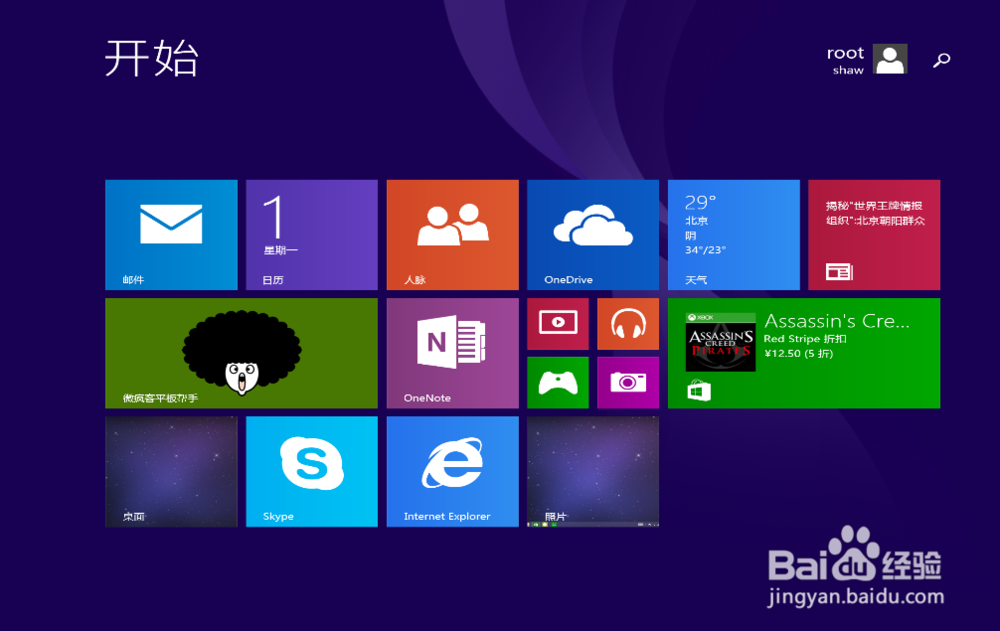Viewport: 1000px width, 631px height.
Task: Launch Internet Explorer
Action: click(x=452, y=470)
